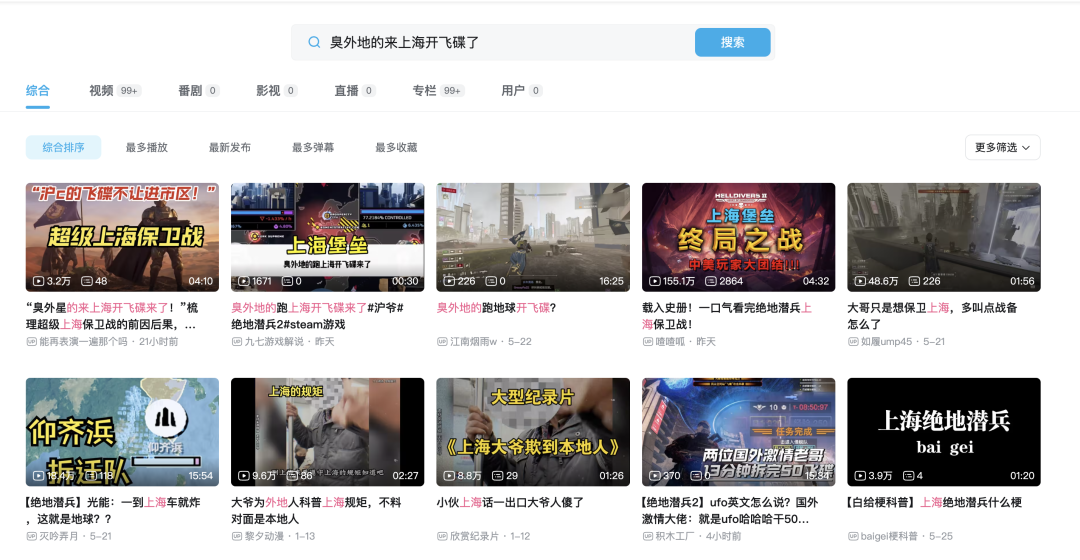The width and height of the screenshot is (1080, 560).
Task: Visit uploader baigei梗科普
Action: tap(889, 537)
